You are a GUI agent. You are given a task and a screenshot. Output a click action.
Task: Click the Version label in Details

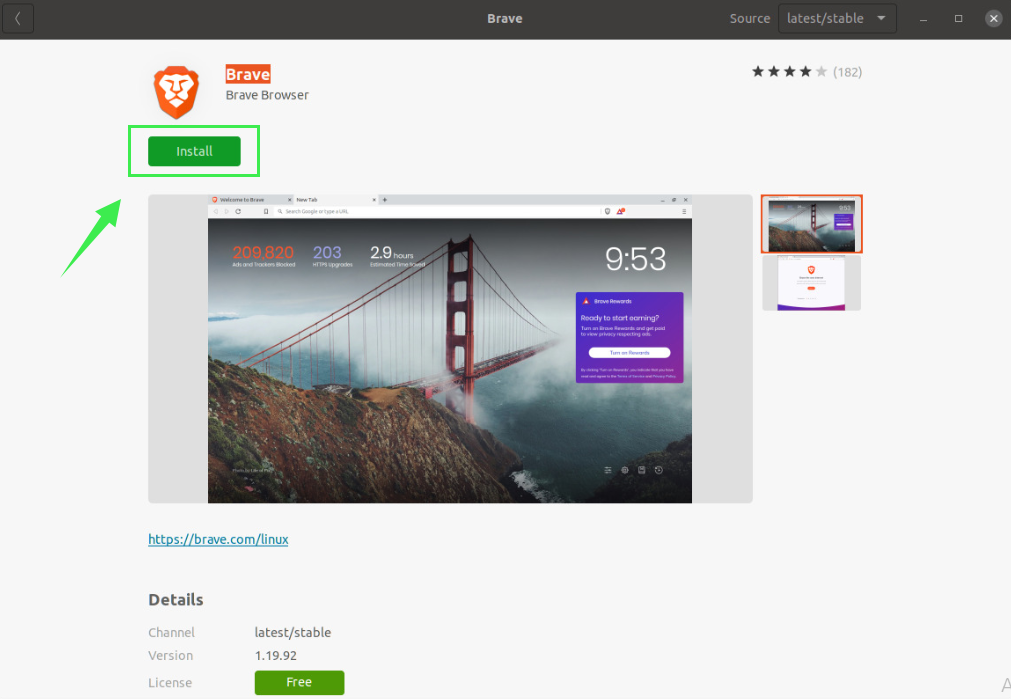point(170,656)
